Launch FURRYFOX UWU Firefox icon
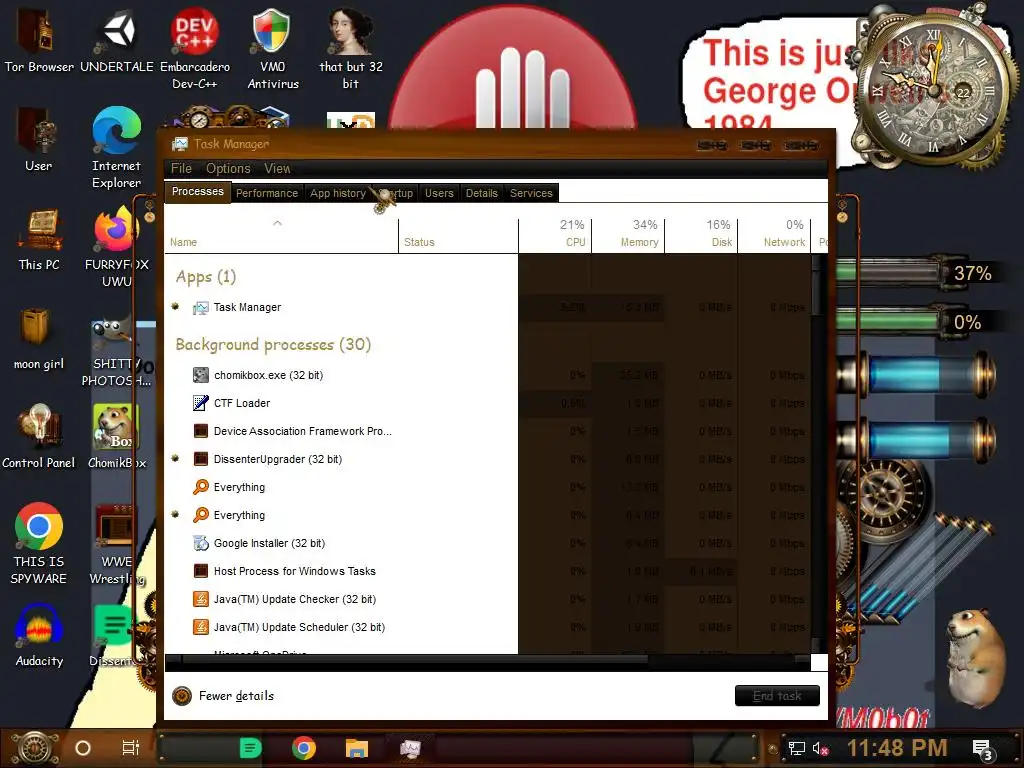 click(116, 247)
